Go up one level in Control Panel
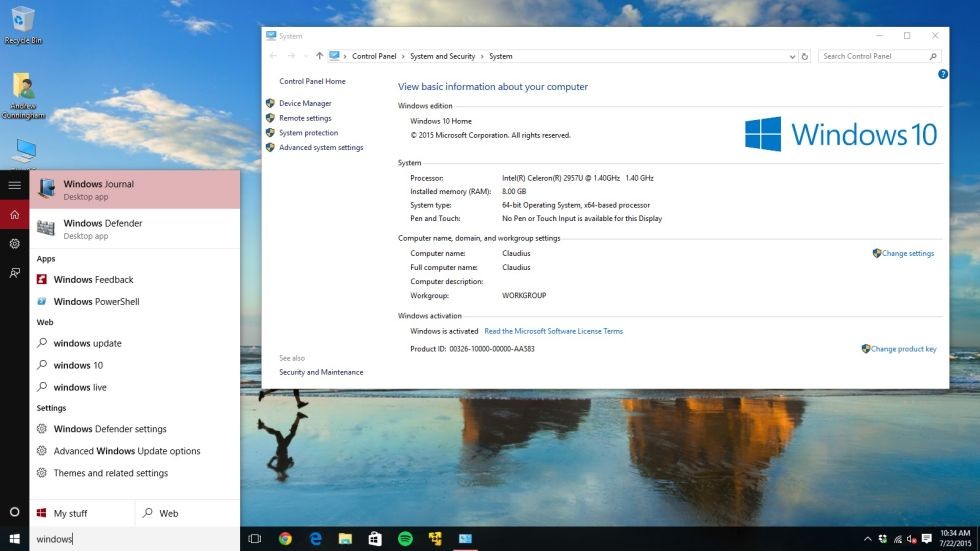This screenshot has width=980, height=551. 319,56
